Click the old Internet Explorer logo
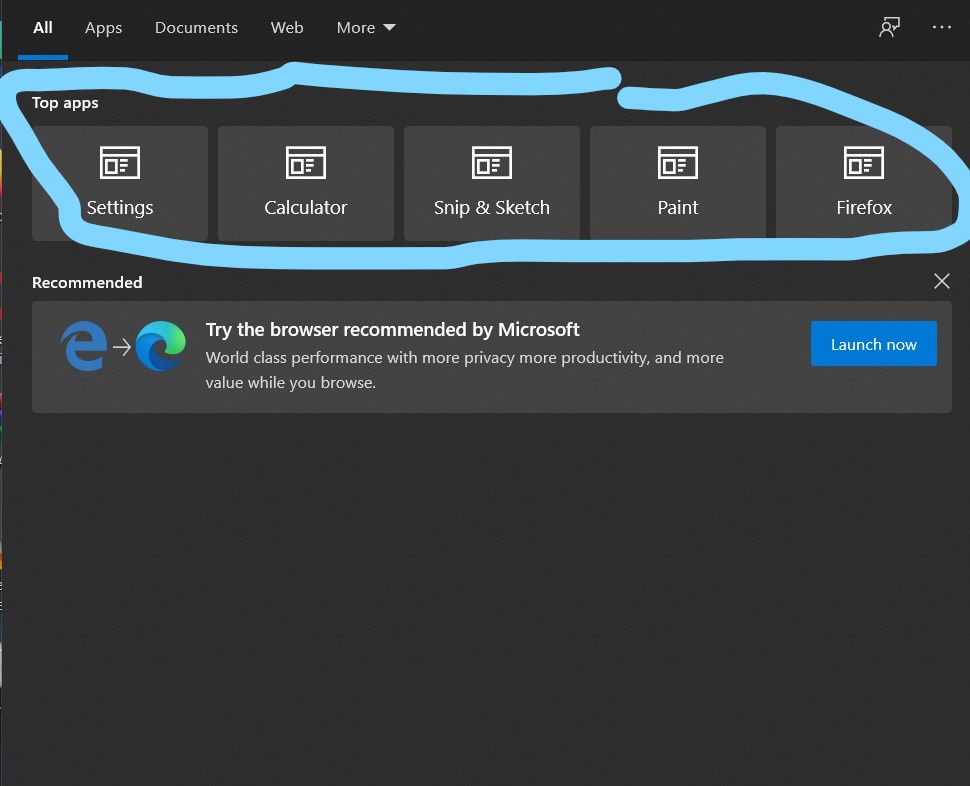 (84, 346)
